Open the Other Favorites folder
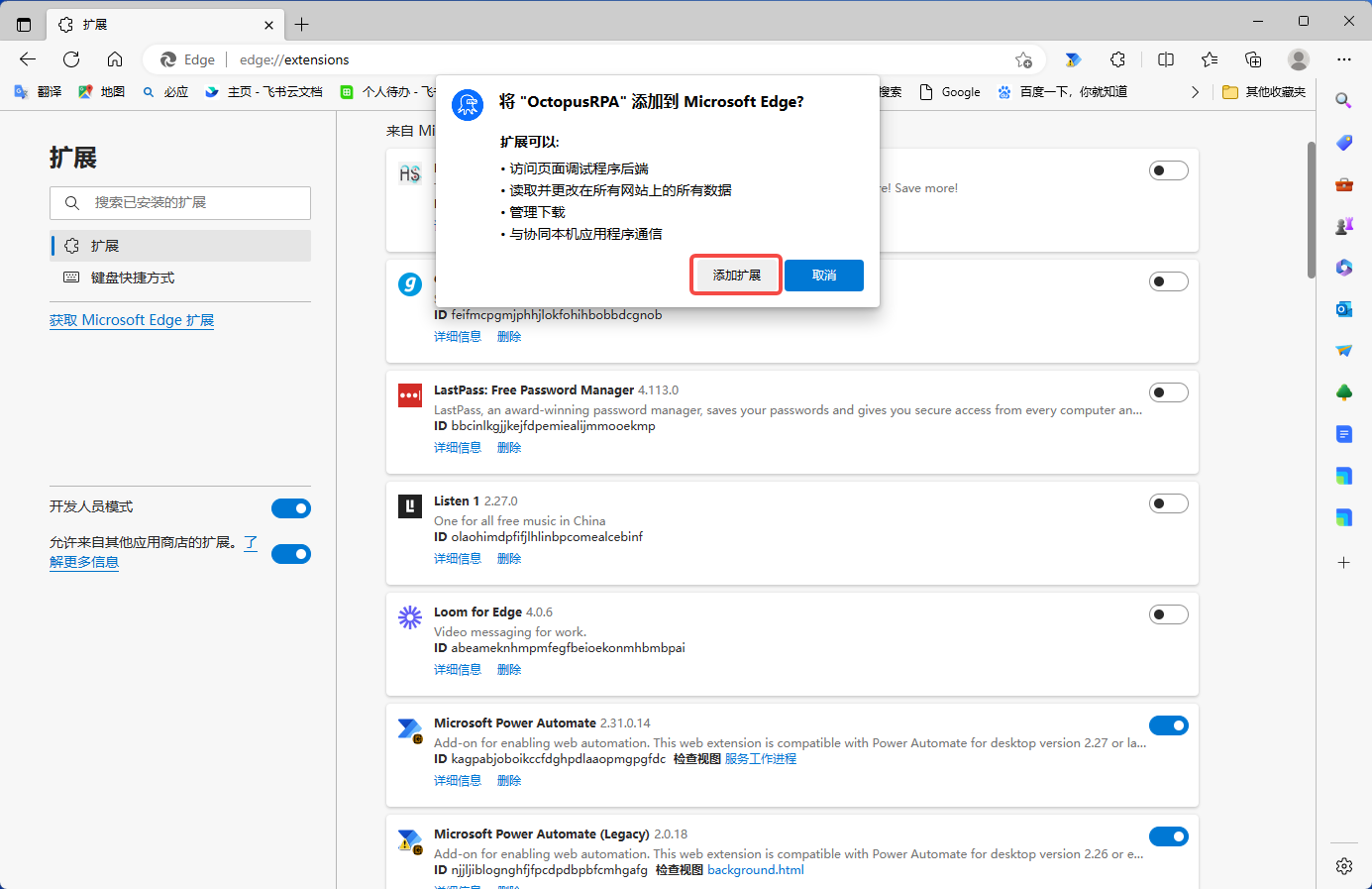 (1264, 92)
